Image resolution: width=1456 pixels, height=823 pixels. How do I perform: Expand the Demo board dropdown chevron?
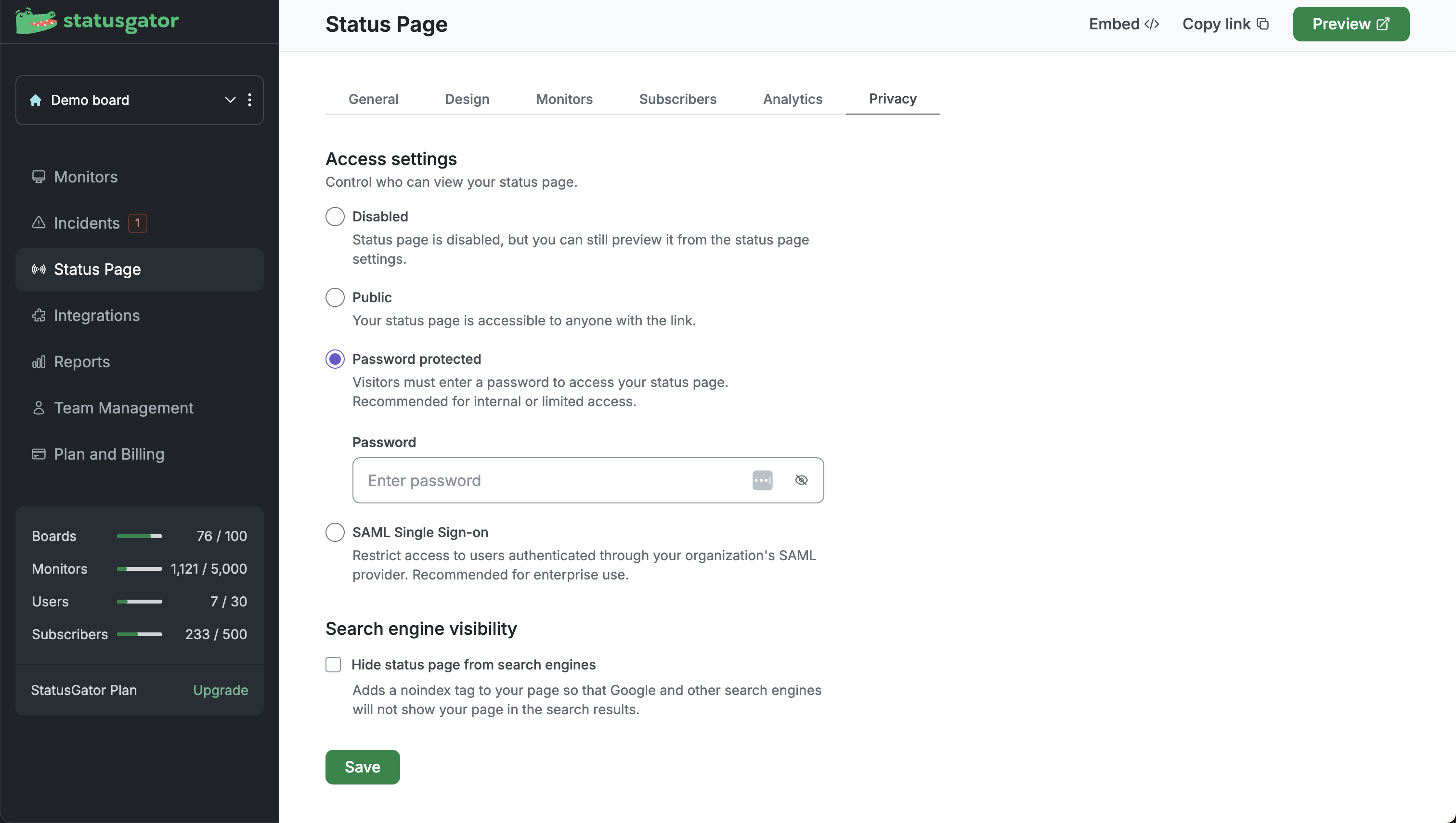coord(230,100)
